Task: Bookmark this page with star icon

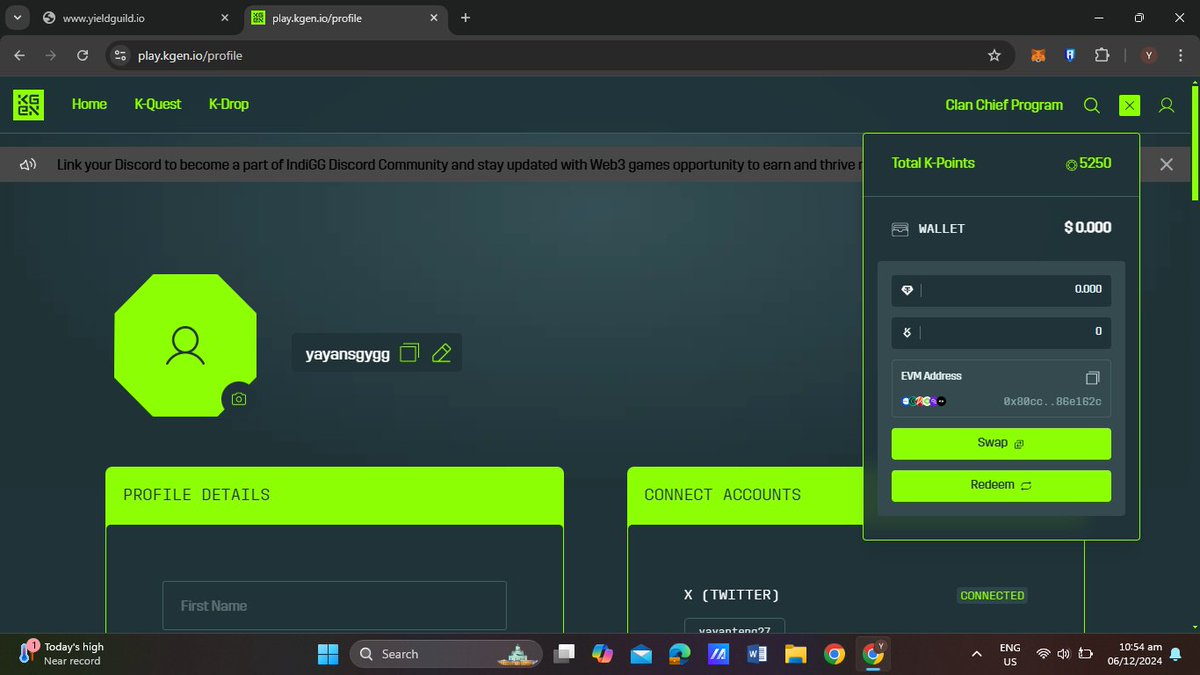Action: coord(994,56)
